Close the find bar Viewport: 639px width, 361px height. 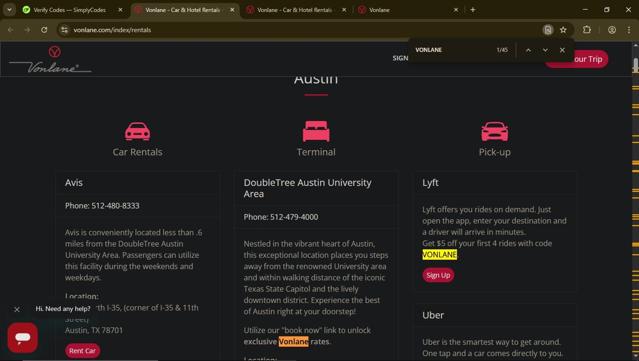tap(562, 50)
